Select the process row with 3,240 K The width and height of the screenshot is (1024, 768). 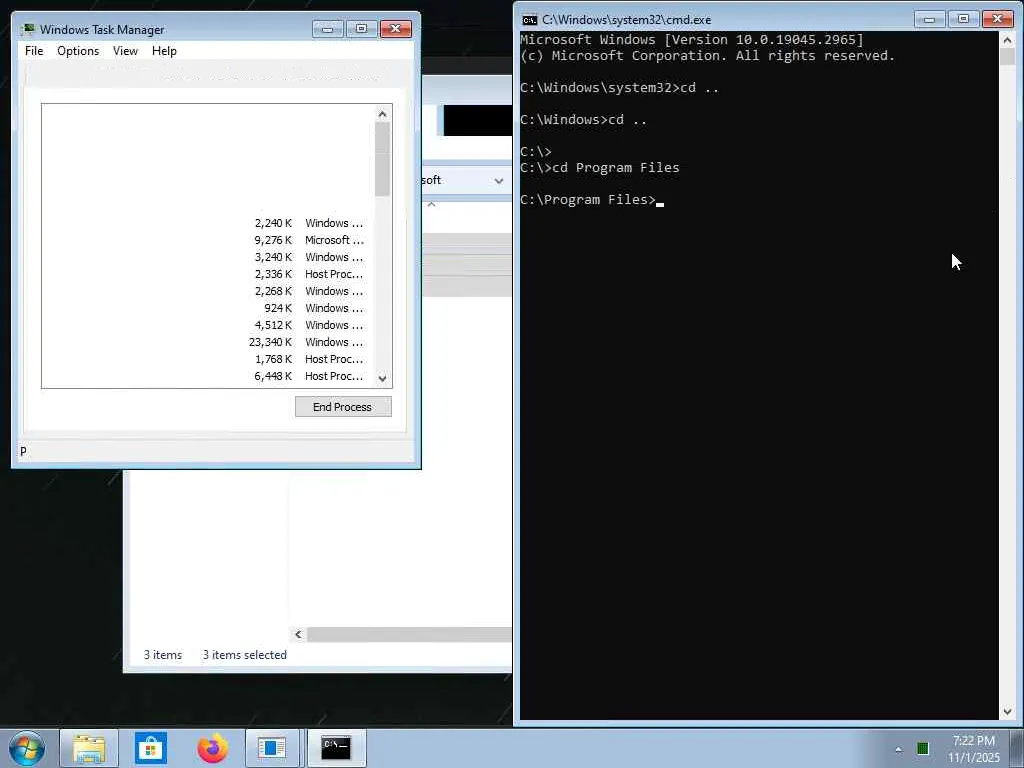point(209,257)
